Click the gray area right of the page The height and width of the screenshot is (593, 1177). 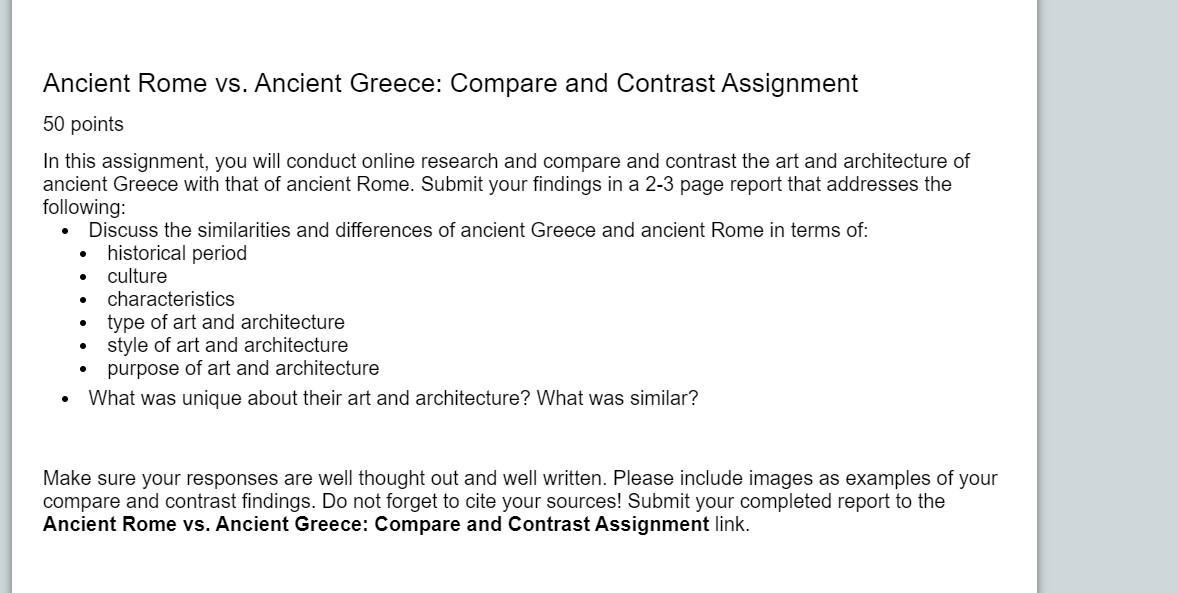[x=1107, y=300]
